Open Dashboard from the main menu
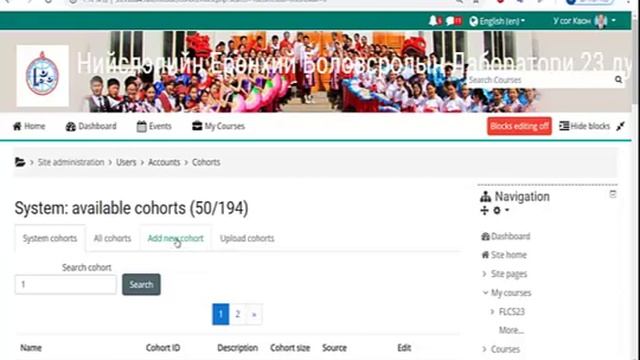 pos(91,126)
